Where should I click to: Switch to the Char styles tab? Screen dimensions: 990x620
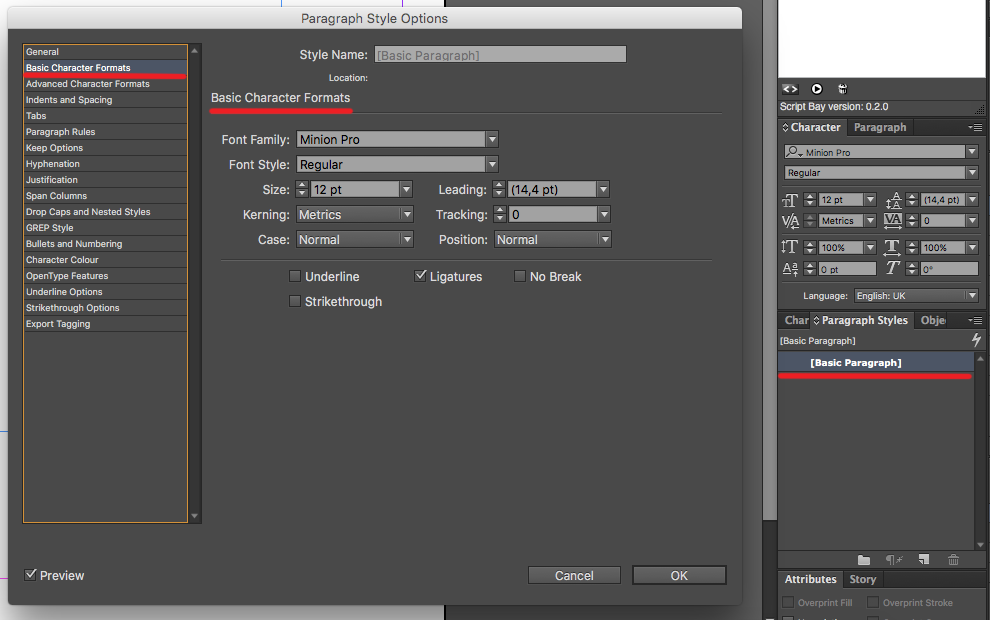pyautogui.click(x=796, y=321)
